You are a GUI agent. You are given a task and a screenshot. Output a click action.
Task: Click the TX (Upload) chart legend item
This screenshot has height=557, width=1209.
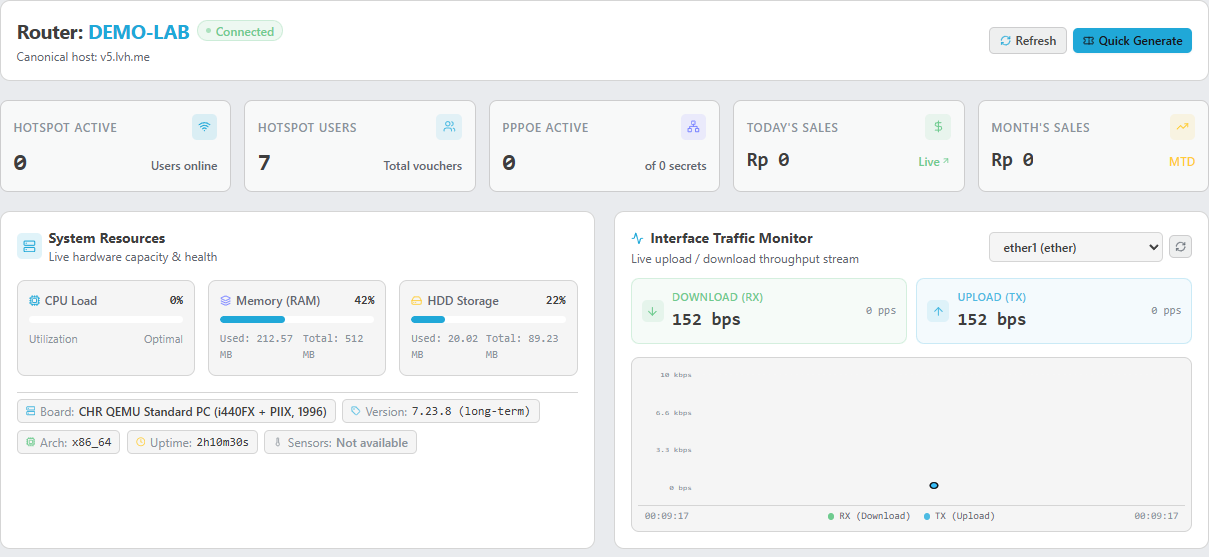click(x=959, y=516)
